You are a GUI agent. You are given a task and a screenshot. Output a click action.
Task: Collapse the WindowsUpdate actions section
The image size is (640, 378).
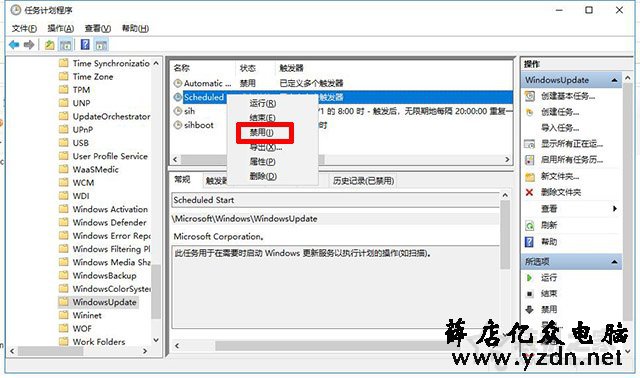(x=614, y=80)
